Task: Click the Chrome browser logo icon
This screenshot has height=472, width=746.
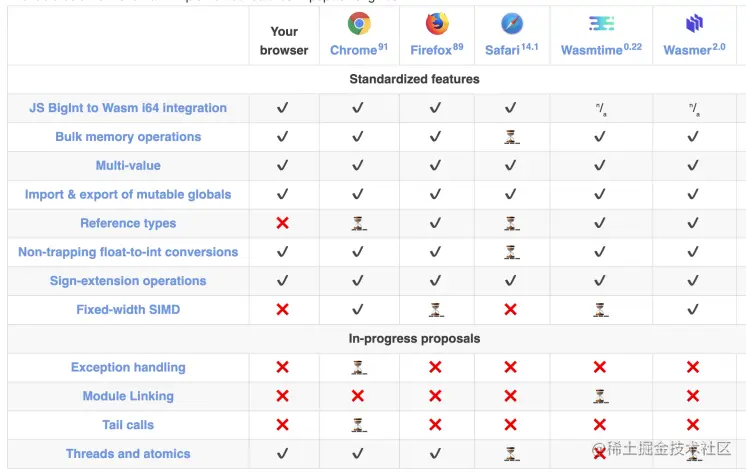Action: pyautogui.click(x=359, y=23)
